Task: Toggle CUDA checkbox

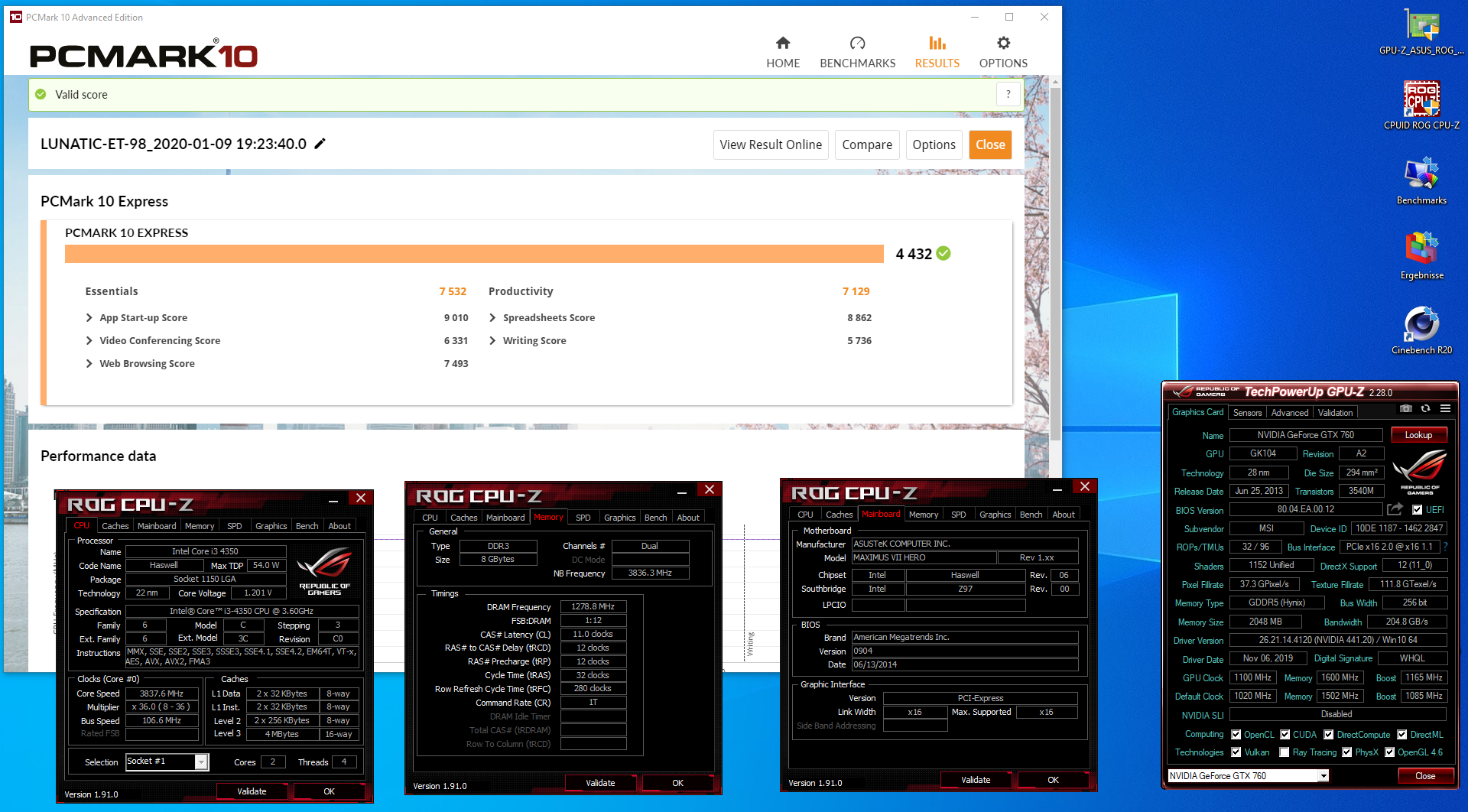Action: (1284, 735)
